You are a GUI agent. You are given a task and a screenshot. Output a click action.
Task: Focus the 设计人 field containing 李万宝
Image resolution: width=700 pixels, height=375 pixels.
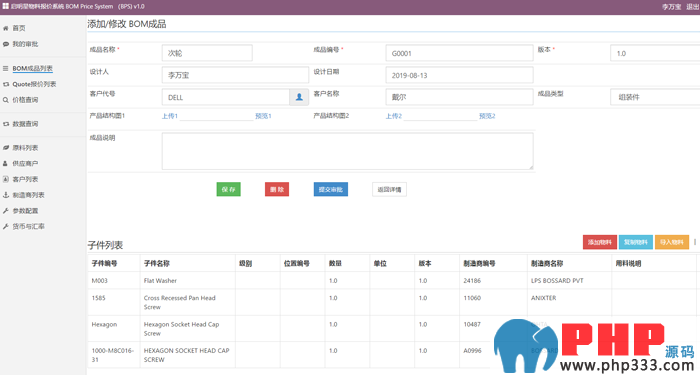point(235,75)
